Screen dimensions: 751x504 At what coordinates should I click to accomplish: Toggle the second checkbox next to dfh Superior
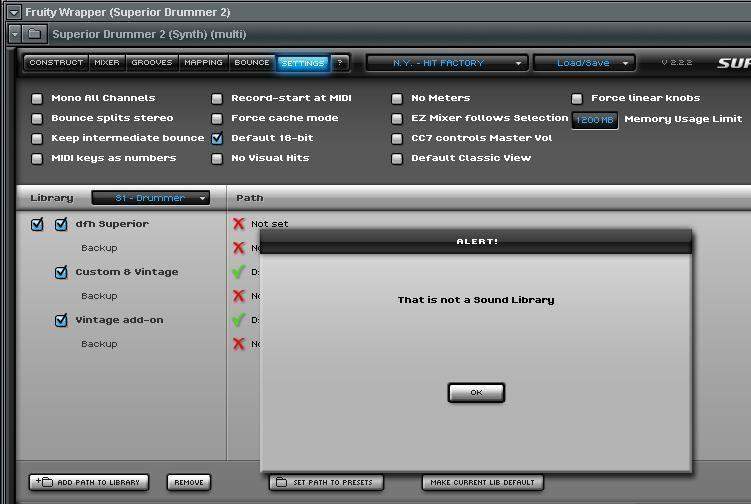[x=61, y=224]
